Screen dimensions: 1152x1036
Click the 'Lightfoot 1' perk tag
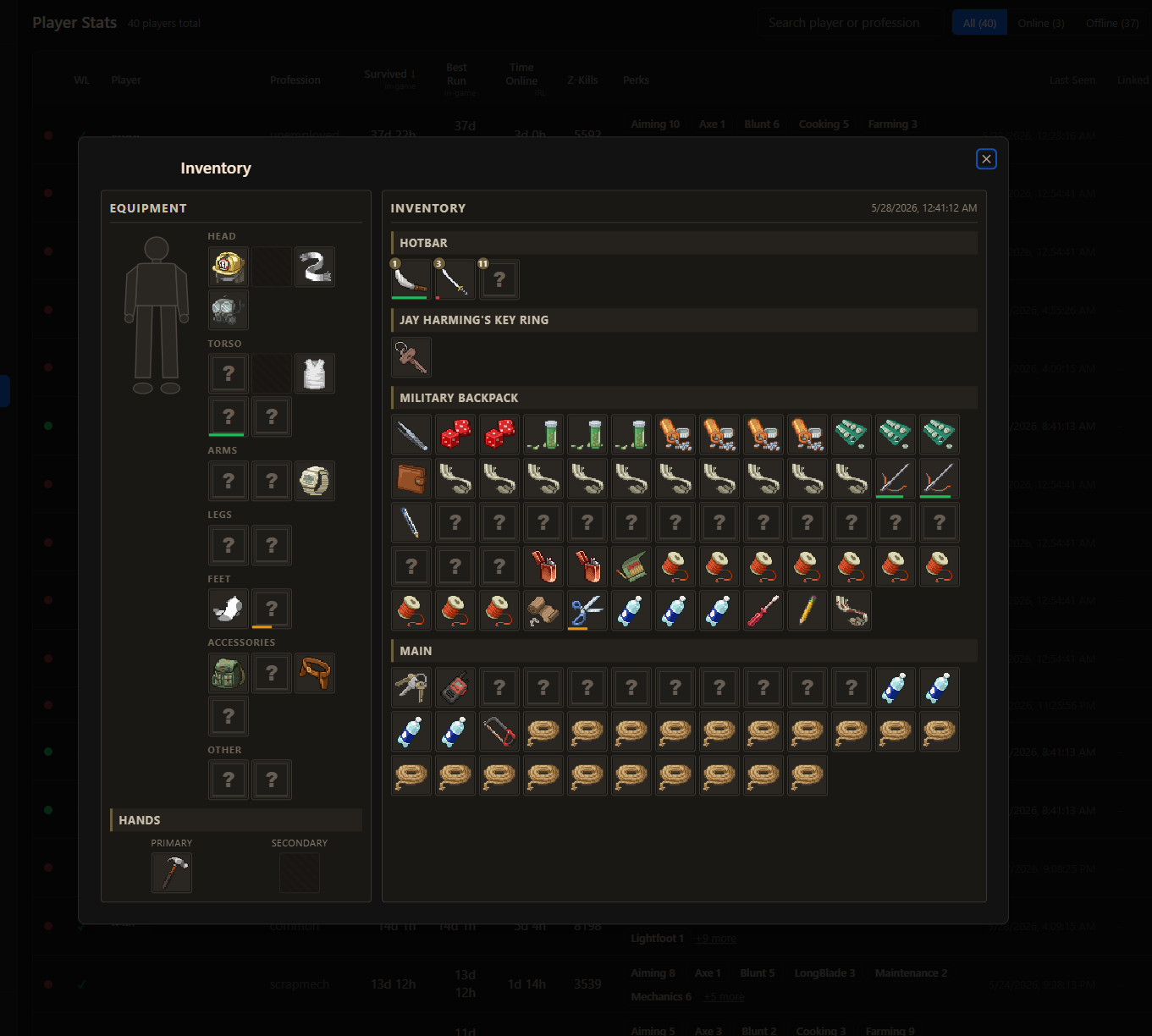658,939
